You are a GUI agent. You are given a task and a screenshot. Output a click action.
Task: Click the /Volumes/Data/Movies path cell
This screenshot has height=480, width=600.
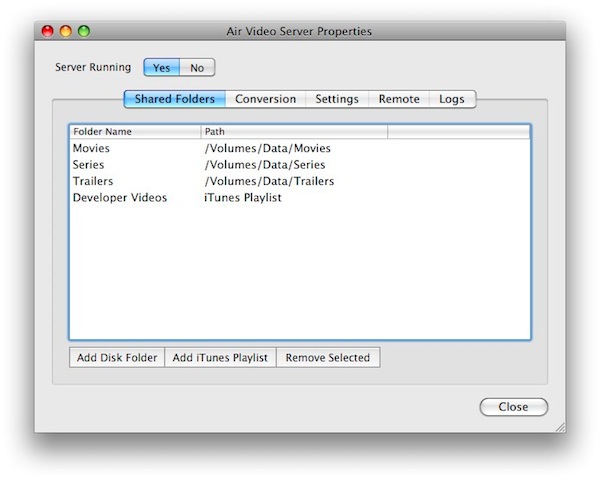(267, 148)
